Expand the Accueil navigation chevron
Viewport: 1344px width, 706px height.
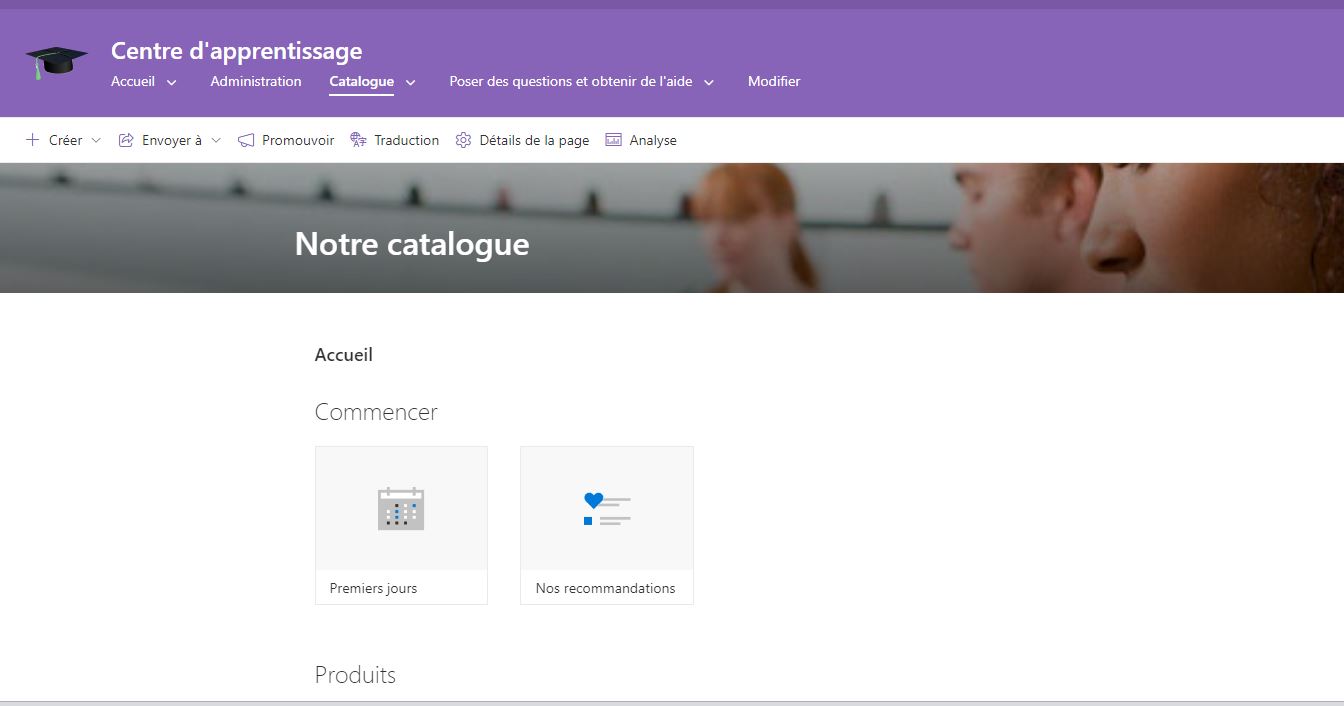tap(171, 82)
